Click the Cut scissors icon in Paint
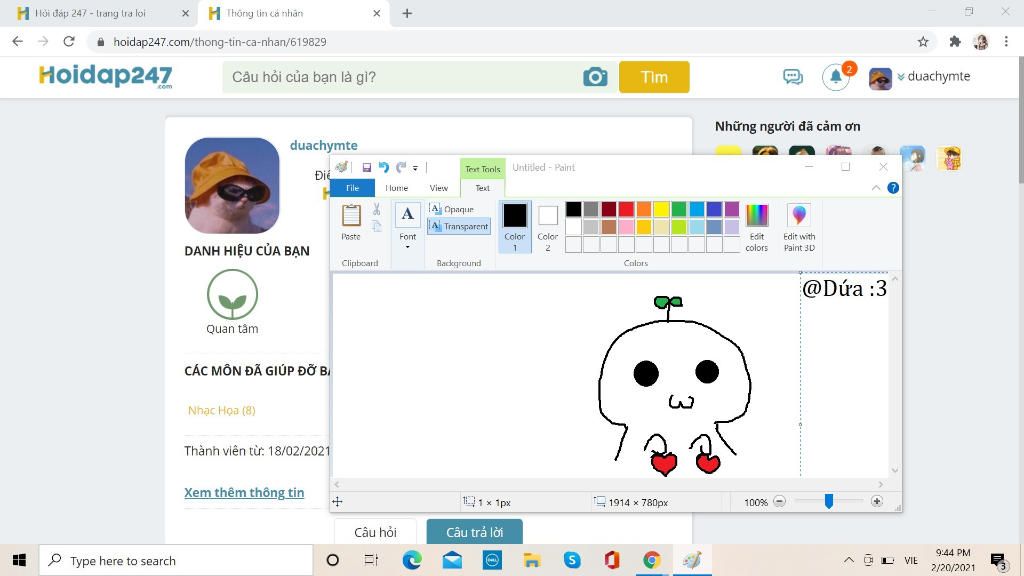Viewport: 1024px width, 576px height. point(376,209)
